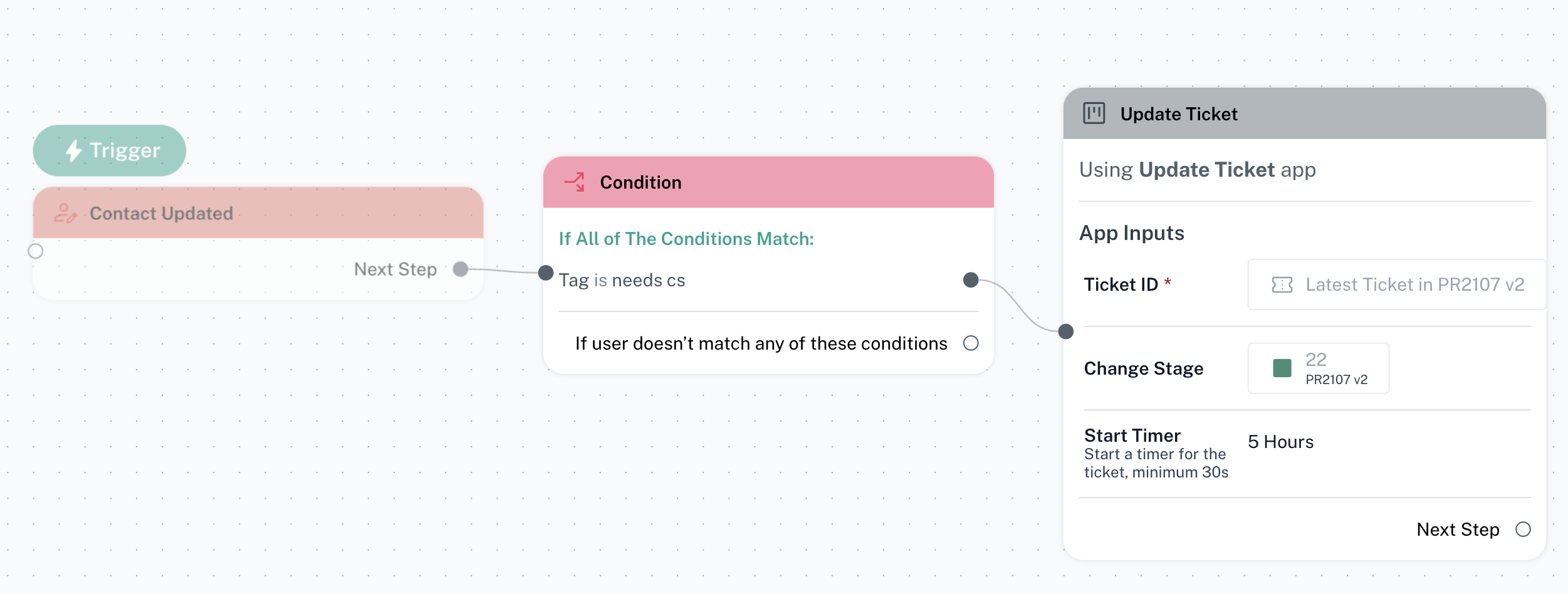Open the Ticket ID selection field

pyautogui.click(x=1396, y=285)
